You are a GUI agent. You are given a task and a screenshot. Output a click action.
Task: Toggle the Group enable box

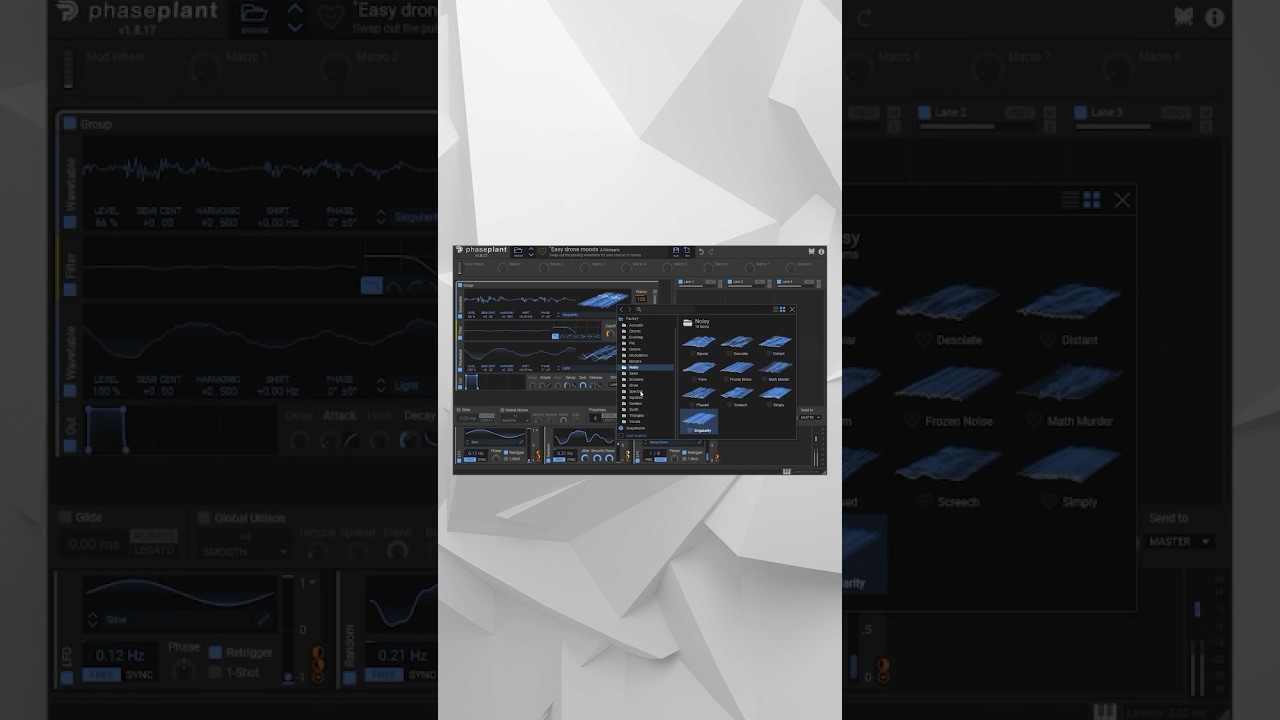click(x=460, y=285)
